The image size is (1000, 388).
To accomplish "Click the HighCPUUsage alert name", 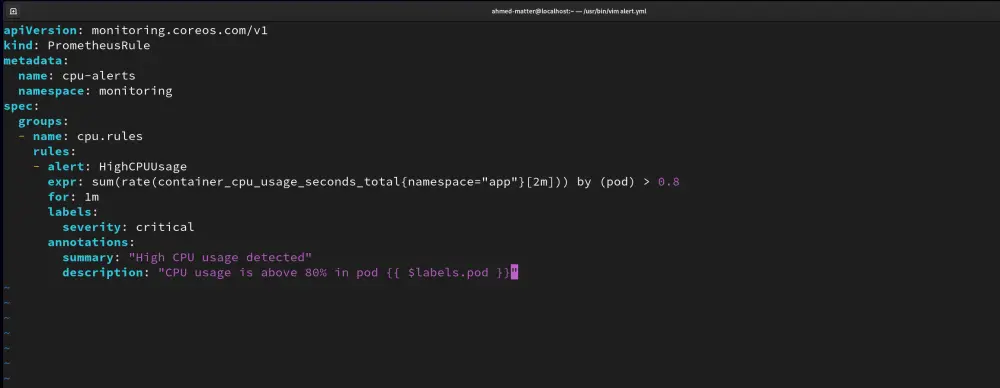I will 143,167.
